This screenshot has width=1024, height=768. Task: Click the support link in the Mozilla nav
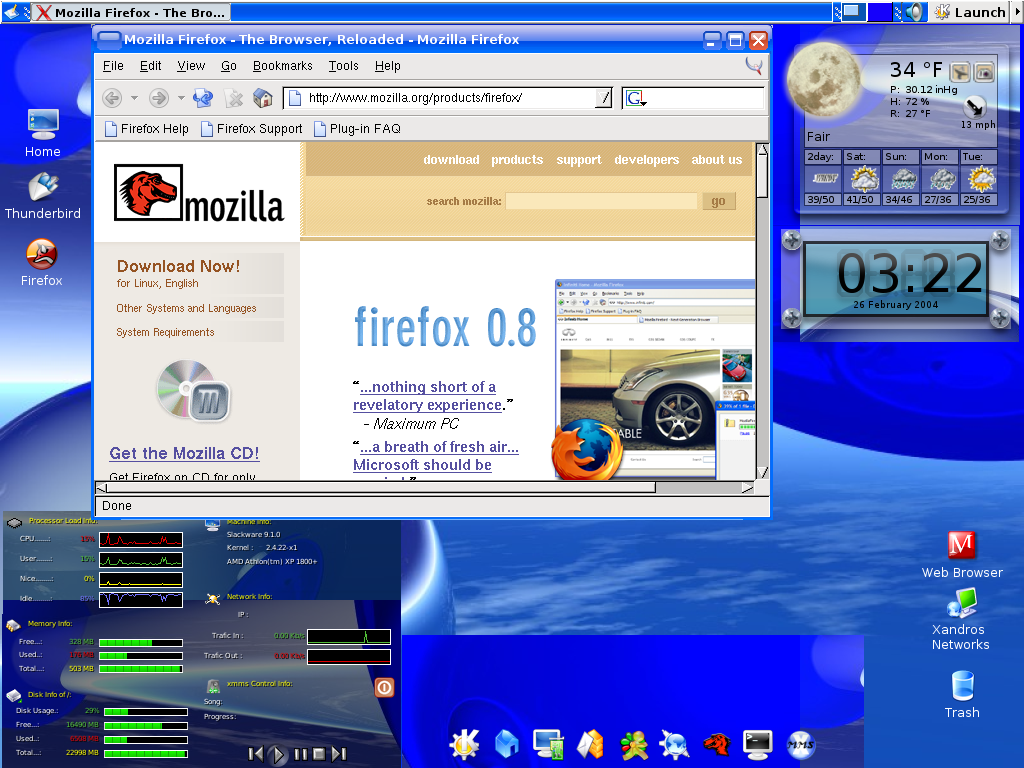(x=579, y=159)
